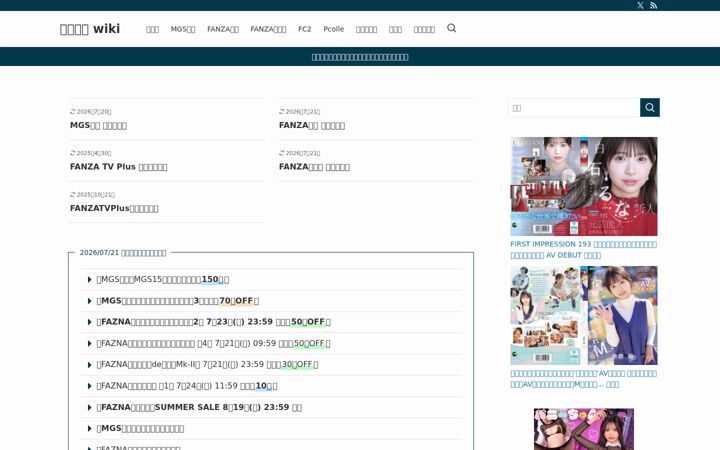Click the '2026/07/21' section heading text
The width and height of the screenshot is (720, 450).
pos(123,253)
